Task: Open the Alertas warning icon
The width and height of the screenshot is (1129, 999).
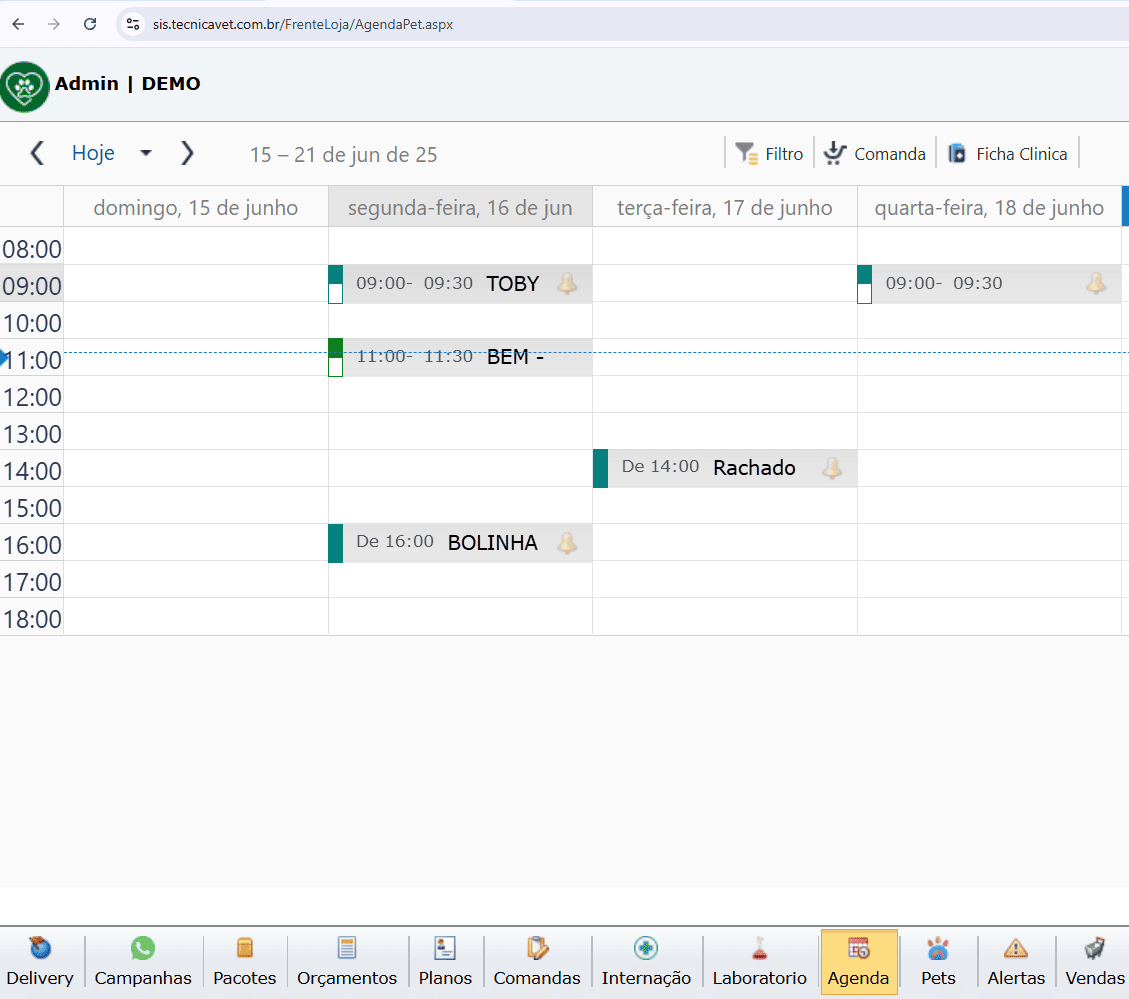Action: 1016,949
